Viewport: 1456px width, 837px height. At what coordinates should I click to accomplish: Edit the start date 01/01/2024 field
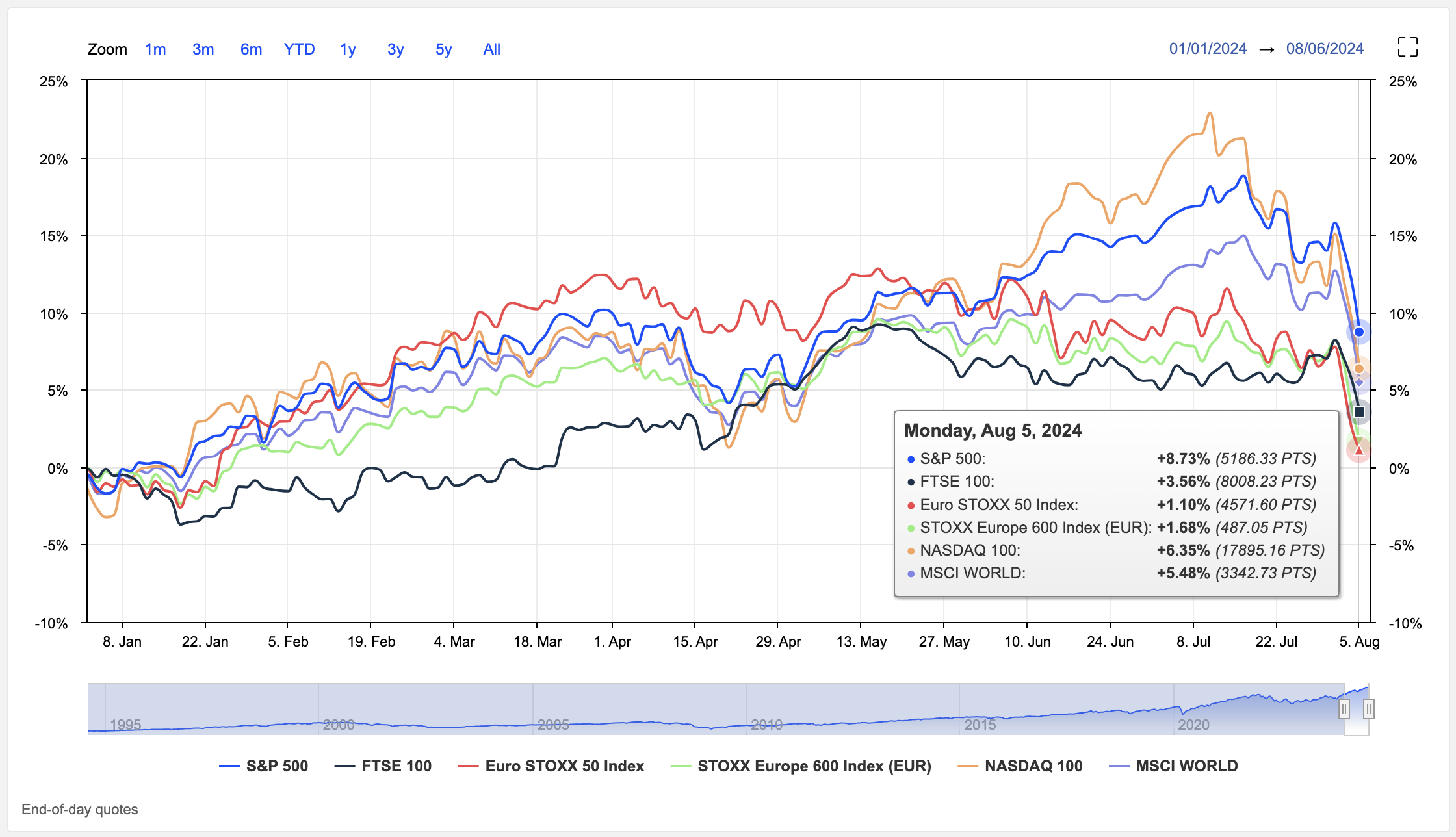[x=1208, y=49]
